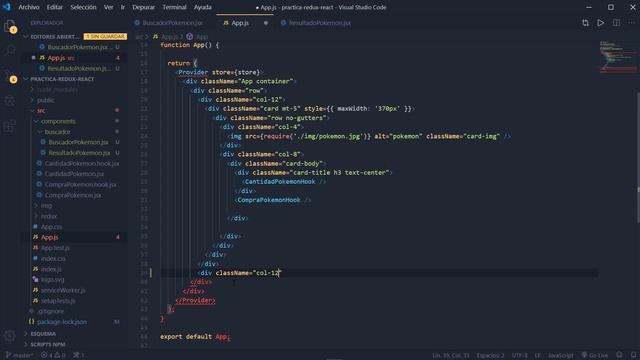Image resolution: width=640 pixels, height=360 pixels.
Task: Open the Depurar menu
Action: tap(144, 7)
